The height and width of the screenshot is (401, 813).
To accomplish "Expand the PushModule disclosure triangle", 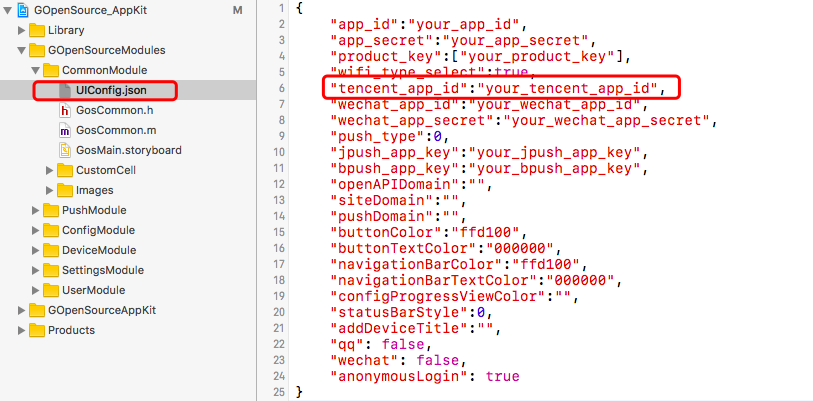I will (x=36, y=210).
